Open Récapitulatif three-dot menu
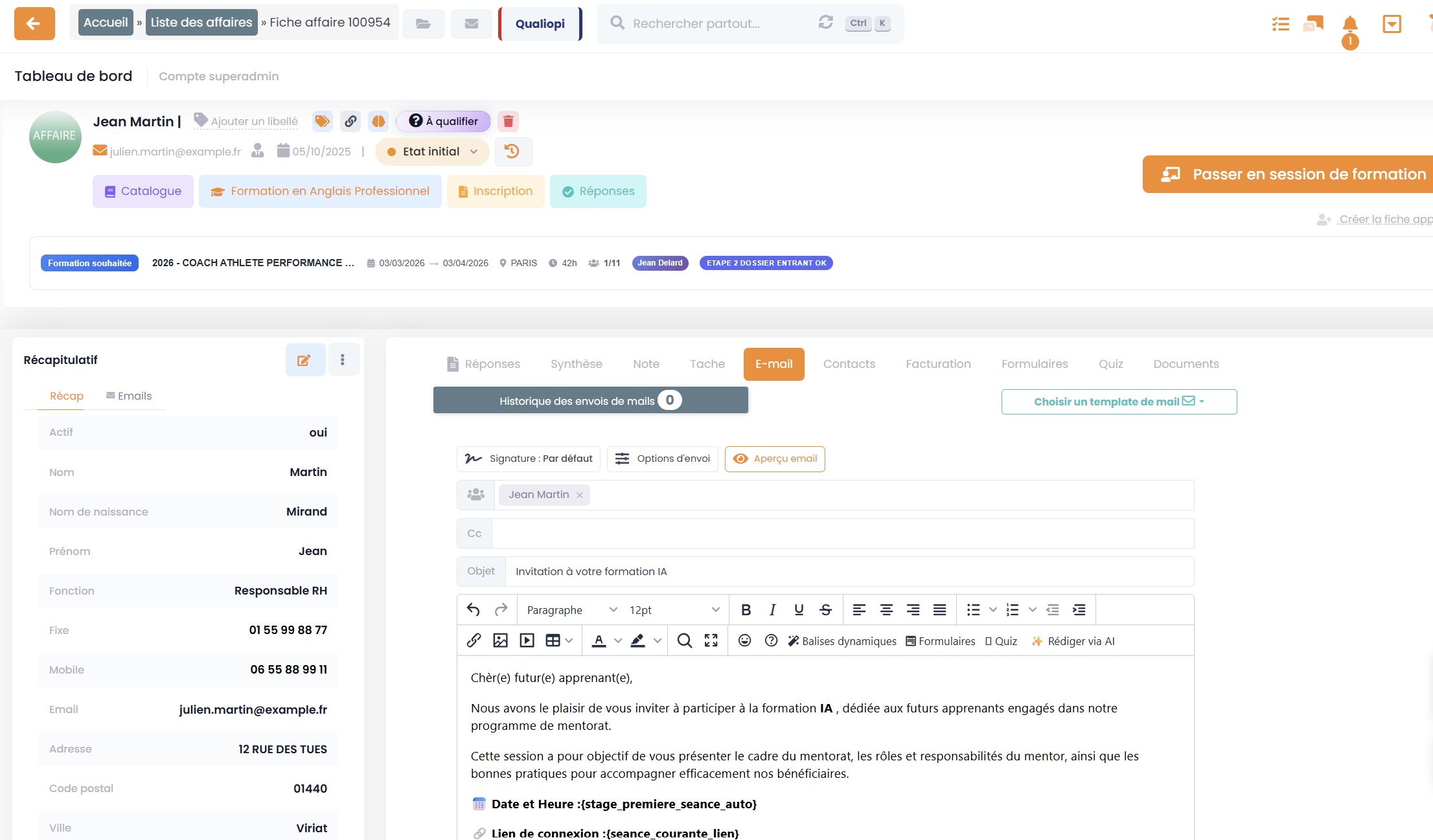1433x840 pixels. [343, 359]
